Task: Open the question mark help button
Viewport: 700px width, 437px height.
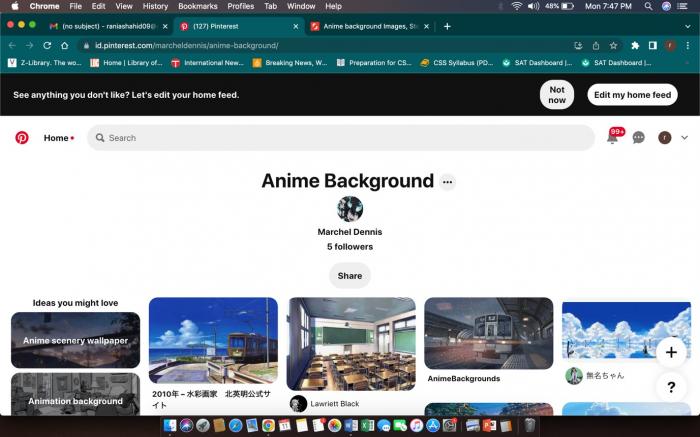Action: (671, 387)
